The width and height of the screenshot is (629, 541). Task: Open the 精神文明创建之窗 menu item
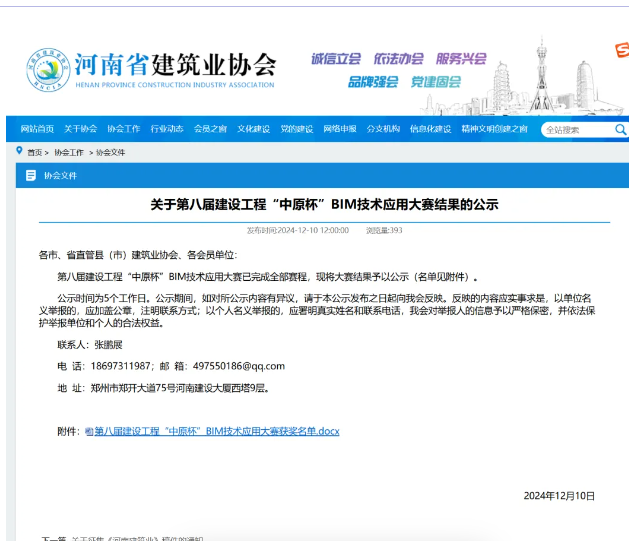coord(495,129)
